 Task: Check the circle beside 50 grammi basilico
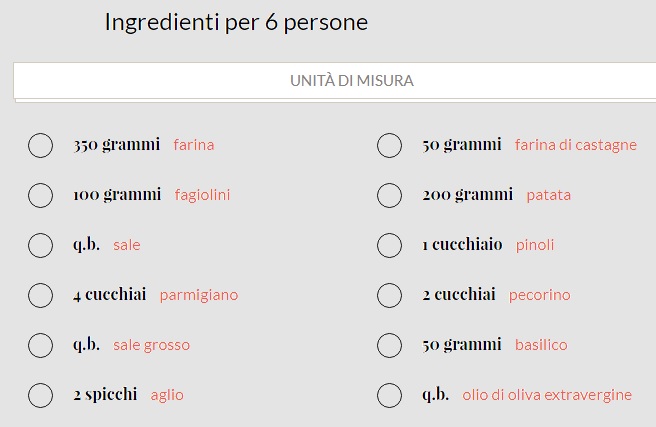(x=389, y=345)
